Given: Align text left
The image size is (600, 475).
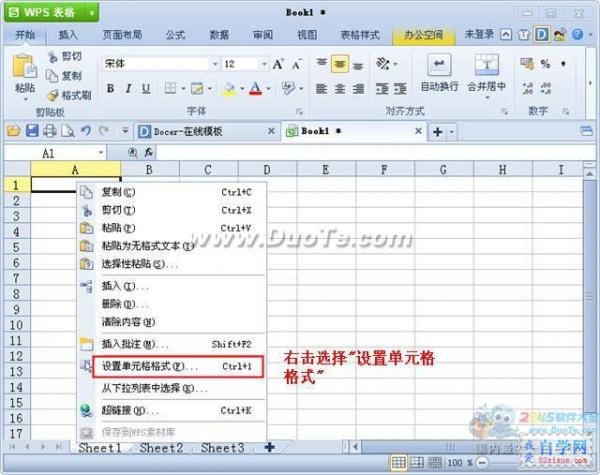Looking at the screenshot, I should pyautogui.click(x=321, y=89).
